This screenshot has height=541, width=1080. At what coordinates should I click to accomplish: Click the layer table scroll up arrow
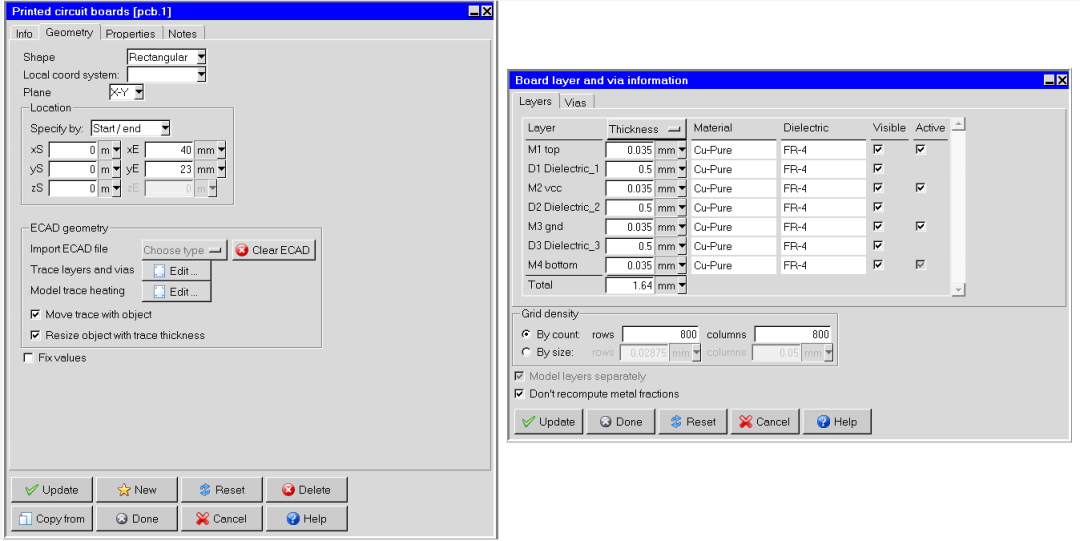click(x=958, y=125)
